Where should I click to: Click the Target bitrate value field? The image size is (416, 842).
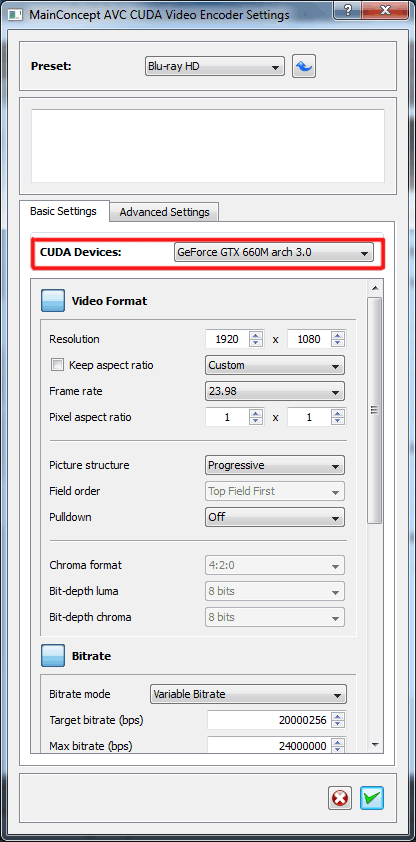tap(269, 720)
